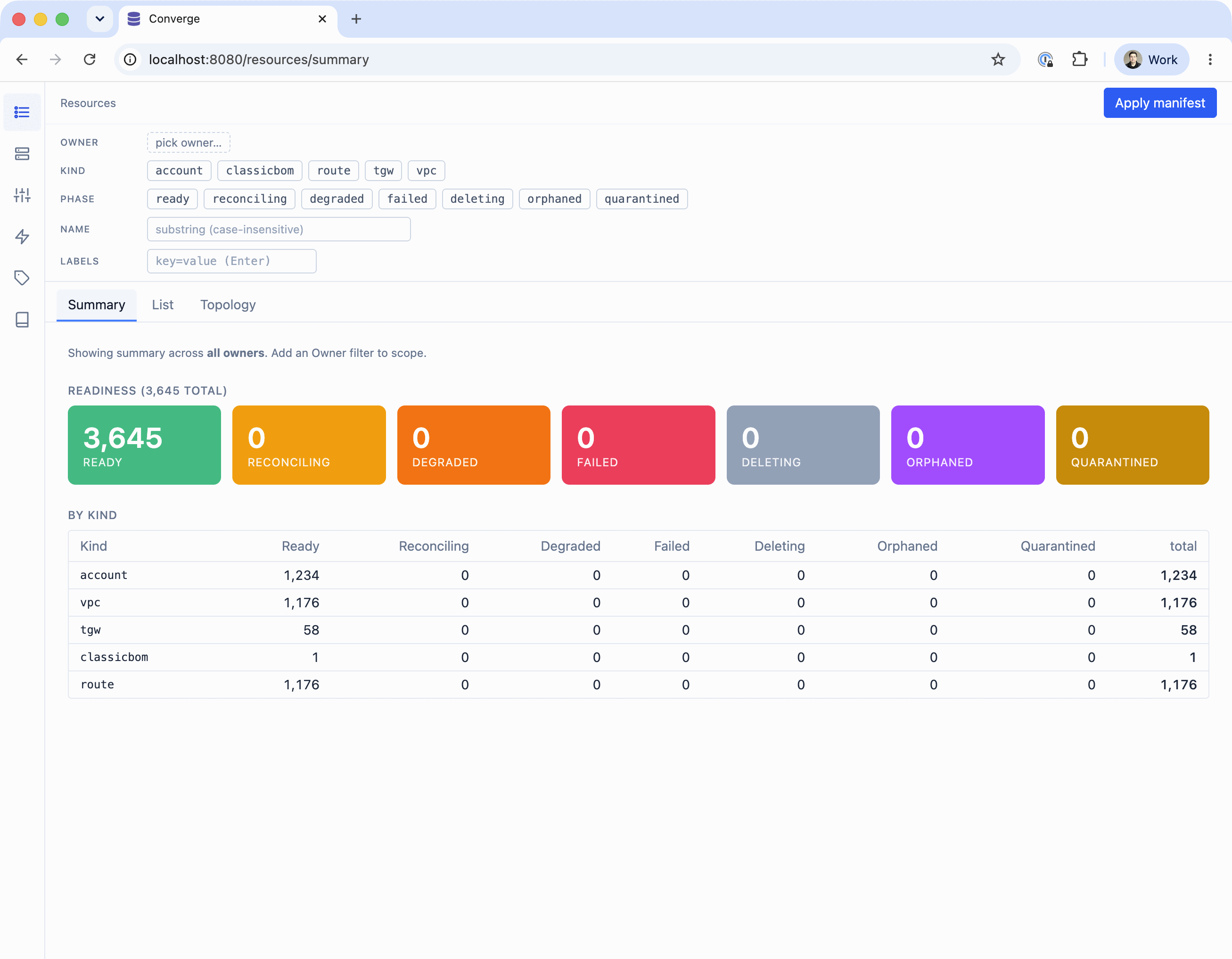1232x959 pixels.
Task: Toggle the tgw kind filter
Action: 383,171
